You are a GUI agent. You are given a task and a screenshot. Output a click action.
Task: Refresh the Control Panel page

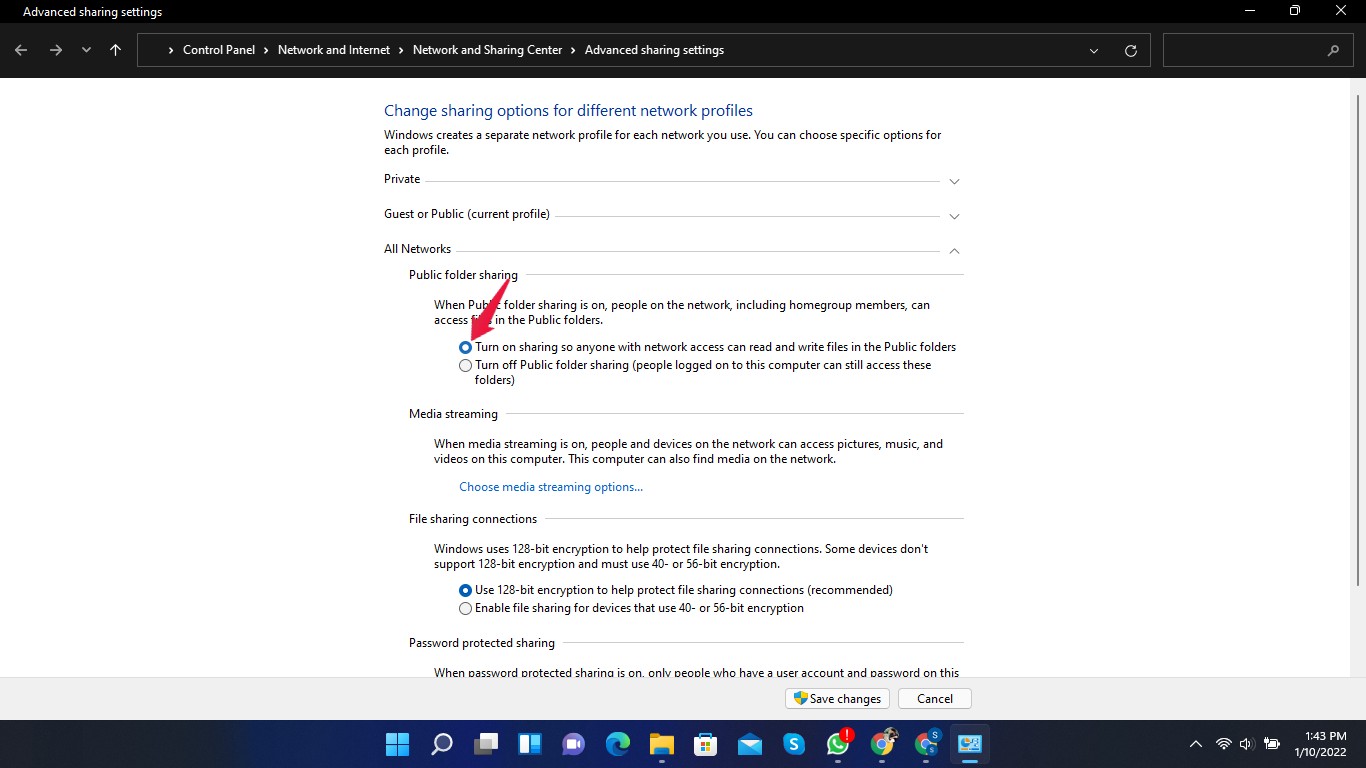click(x=1130, y=49)
